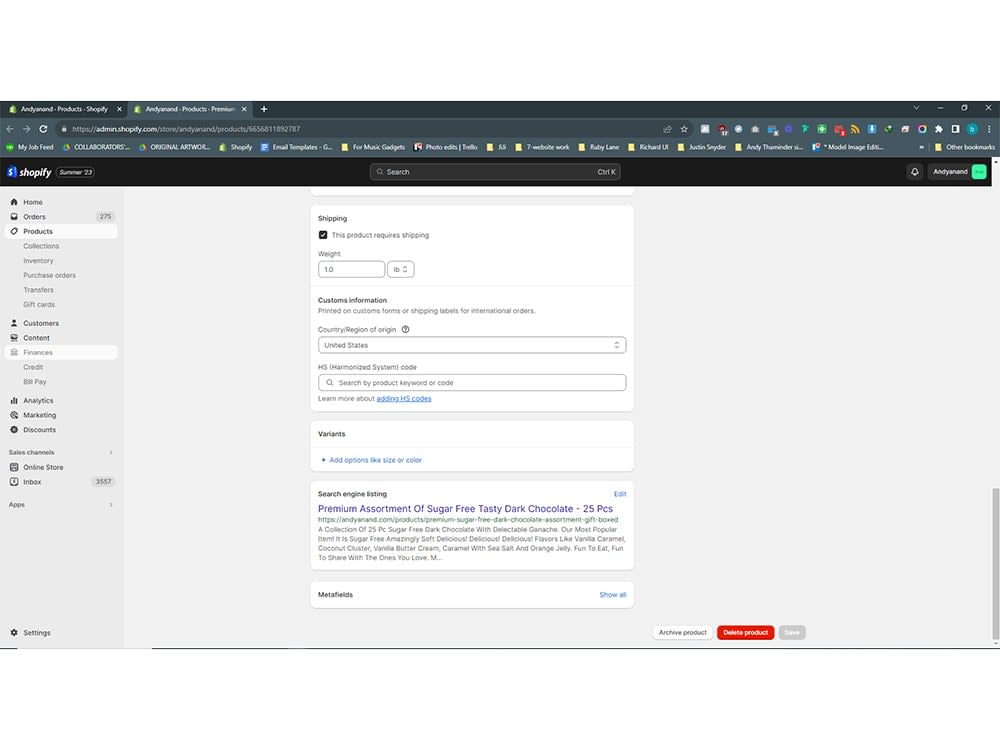This screenshot has width=1000, height=750.
Task: Click the Archive product button
Action: point(682,633)
